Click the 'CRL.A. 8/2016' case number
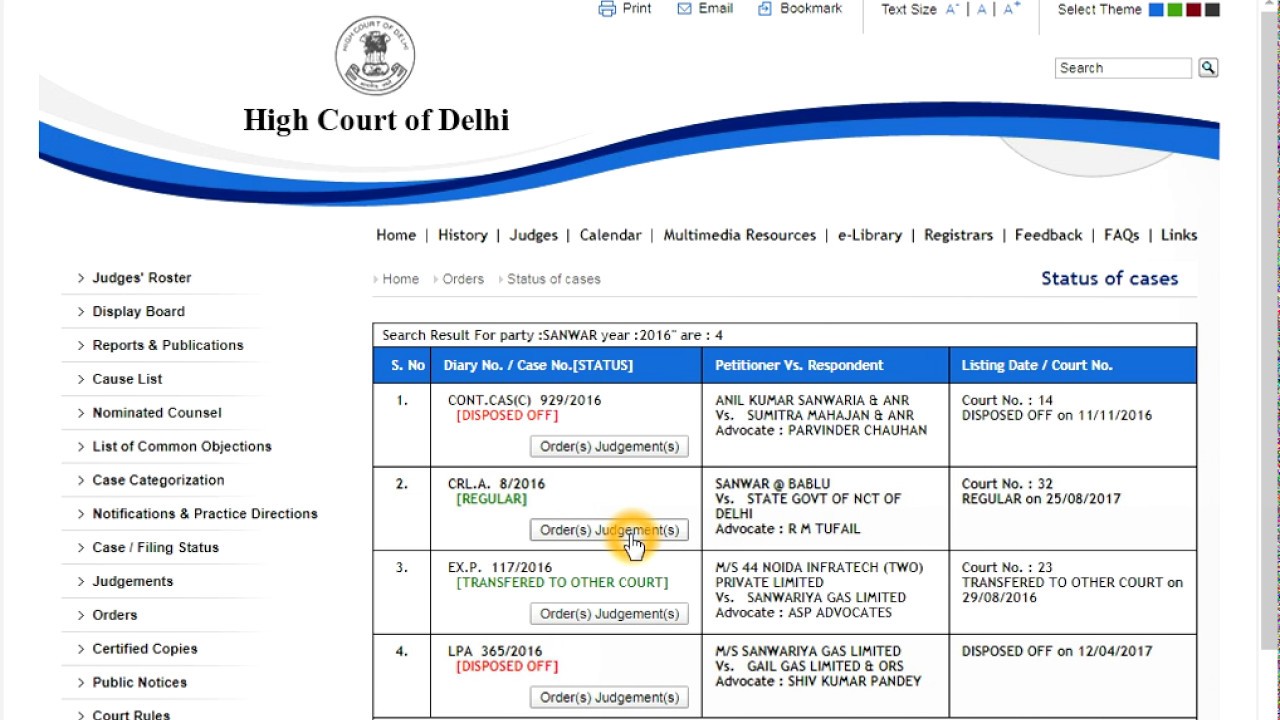This screenshot has width=1280, height=720. coord(496,484)
